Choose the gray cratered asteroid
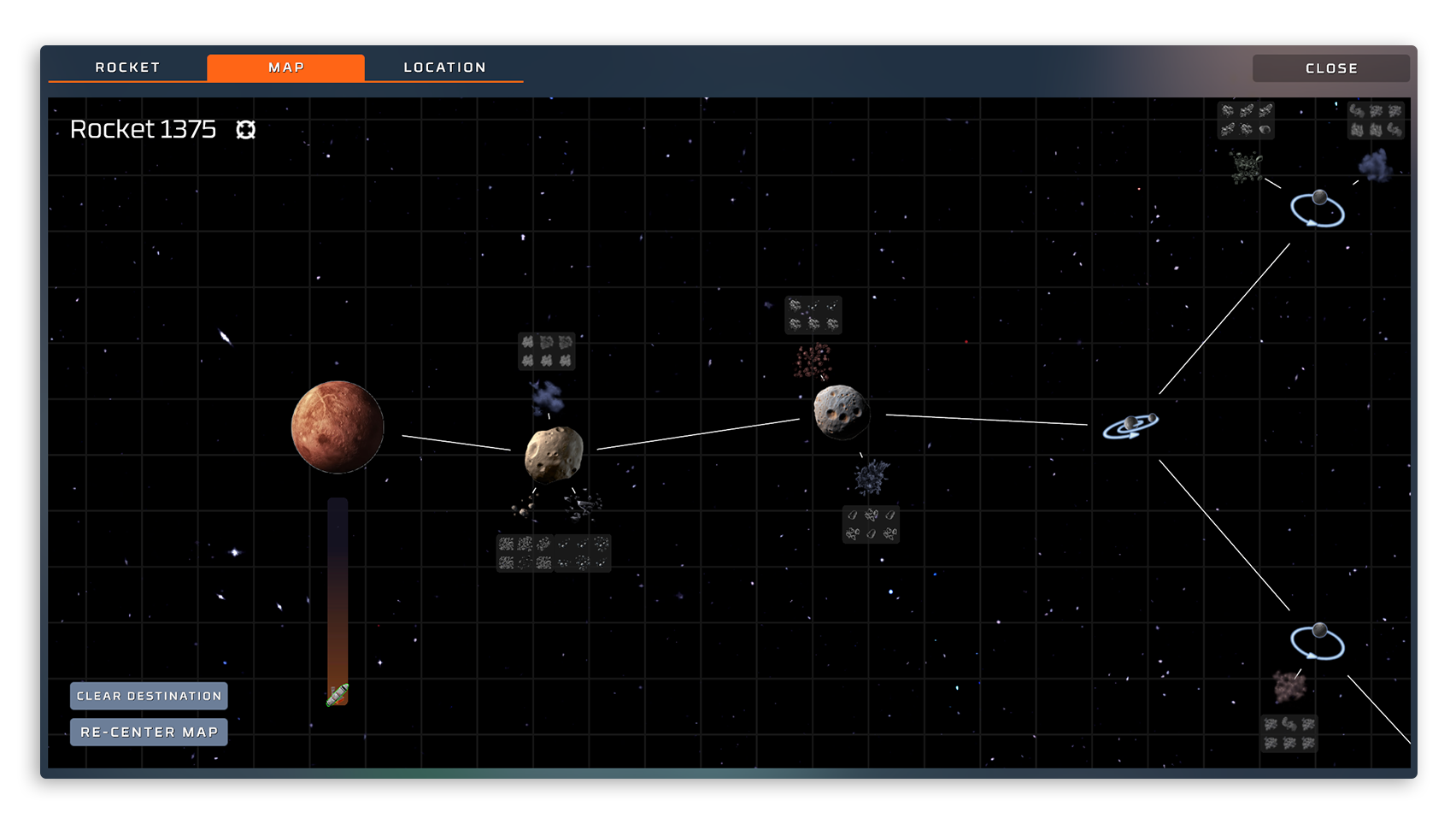The width and height of the screenshot is (1456, 824). 841,412
